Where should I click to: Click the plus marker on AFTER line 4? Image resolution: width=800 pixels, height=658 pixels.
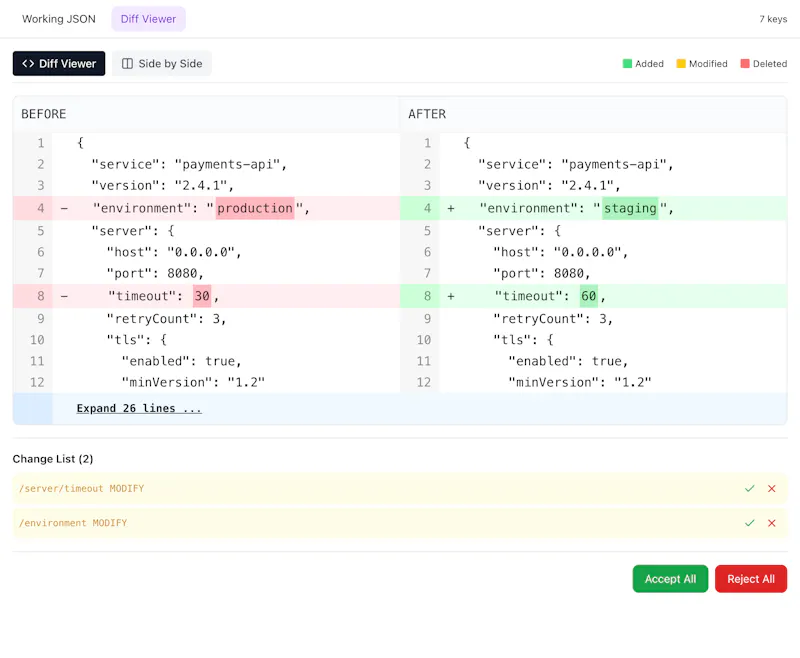coord(451,208)
